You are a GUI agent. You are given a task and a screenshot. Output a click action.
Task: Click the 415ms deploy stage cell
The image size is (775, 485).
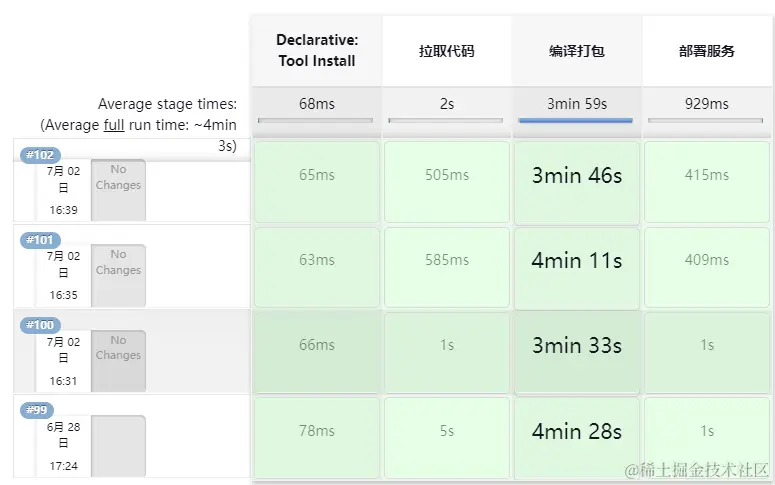(706, 175)
